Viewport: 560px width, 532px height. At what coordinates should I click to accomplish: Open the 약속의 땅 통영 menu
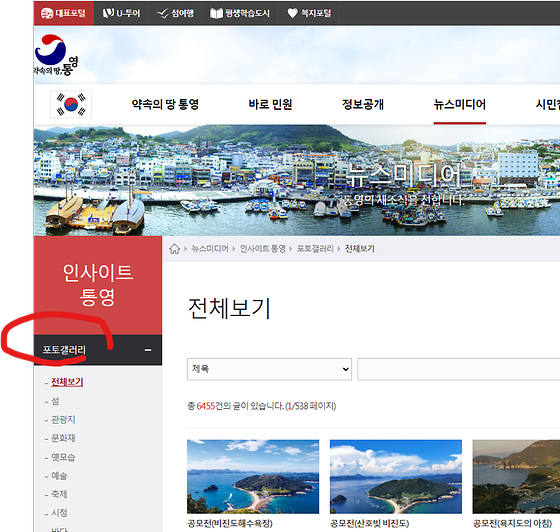point(165,104)
